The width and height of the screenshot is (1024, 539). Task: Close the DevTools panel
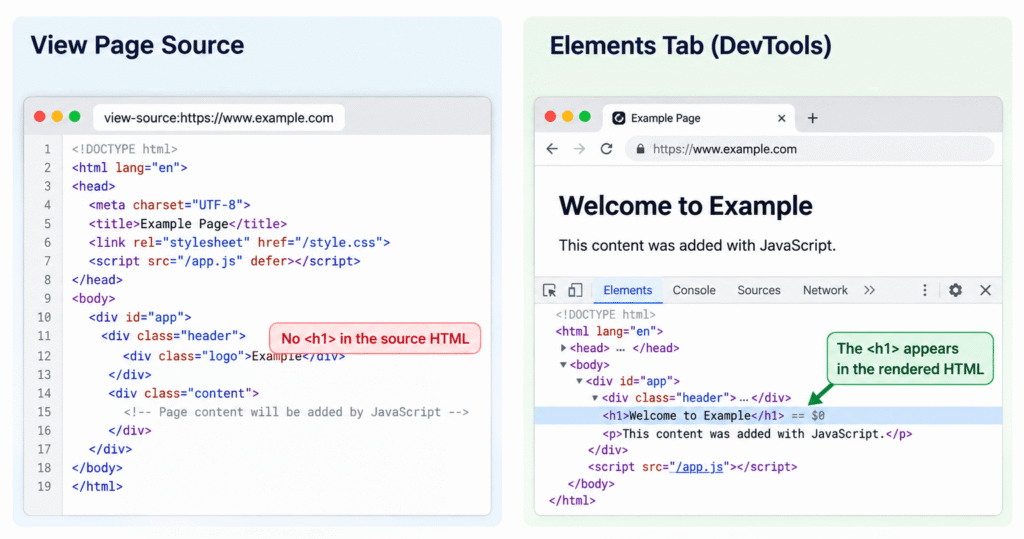(985, 290)
